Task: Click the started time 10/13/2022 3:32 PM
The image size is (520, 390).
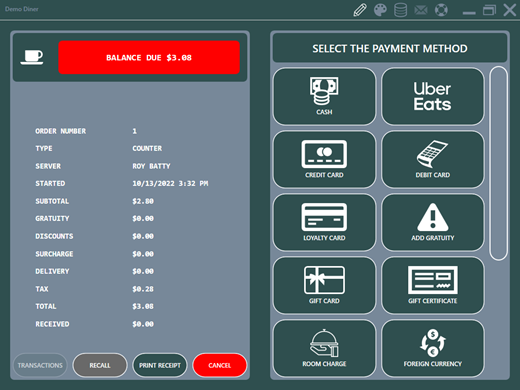Action: pyautogui.click(x=170, y=184)
